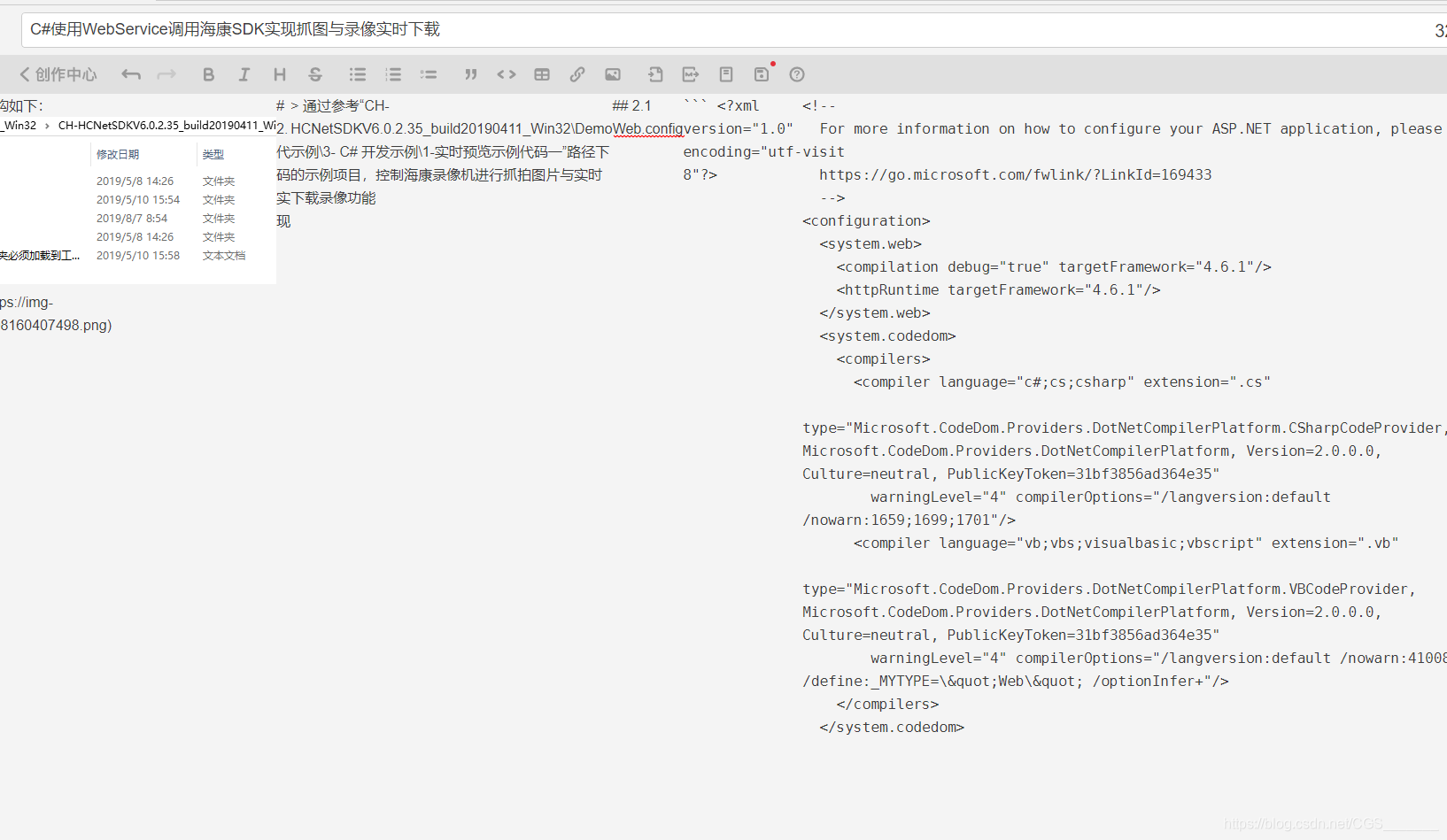Image resolution: width=1447 pixels, height=840 pixels.
Task: Insert an unordered bullet list
Action: 358,74
